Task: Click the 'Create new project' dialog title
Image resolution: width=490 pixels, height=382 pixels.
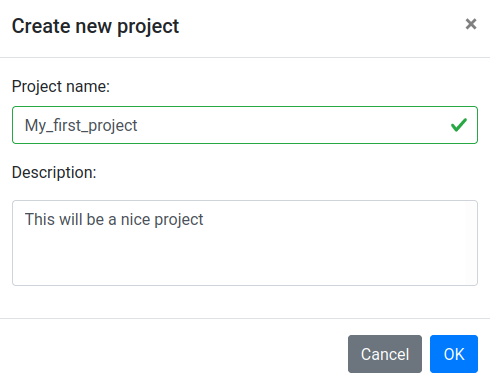Action: click(95, 26)
